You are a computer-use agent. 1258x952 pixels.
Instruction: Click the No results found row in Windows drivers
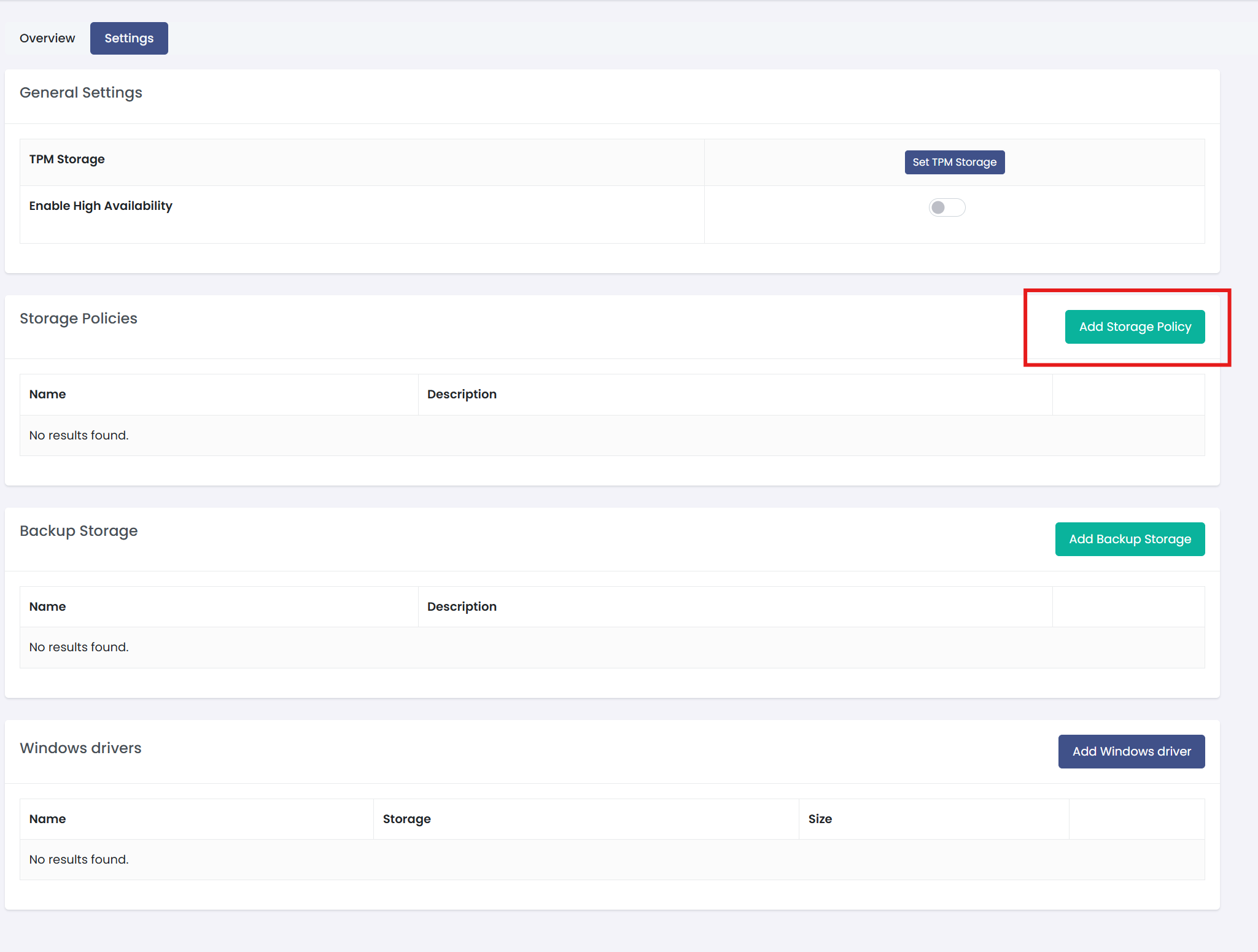(x=79, y=859)
